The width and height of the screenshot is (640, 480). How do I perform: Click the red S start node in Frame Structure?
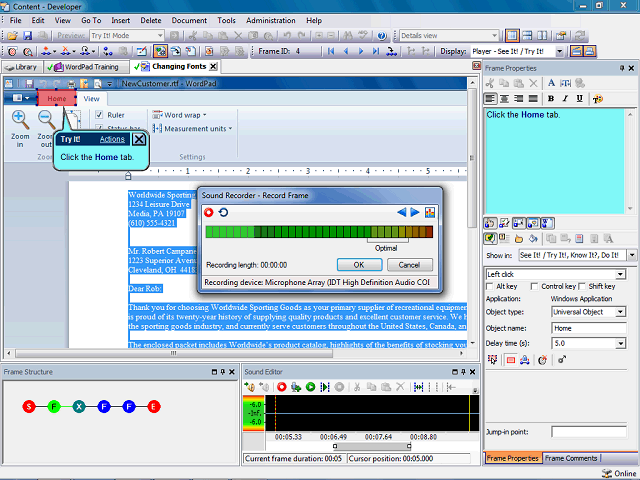[x=29, y=407]
